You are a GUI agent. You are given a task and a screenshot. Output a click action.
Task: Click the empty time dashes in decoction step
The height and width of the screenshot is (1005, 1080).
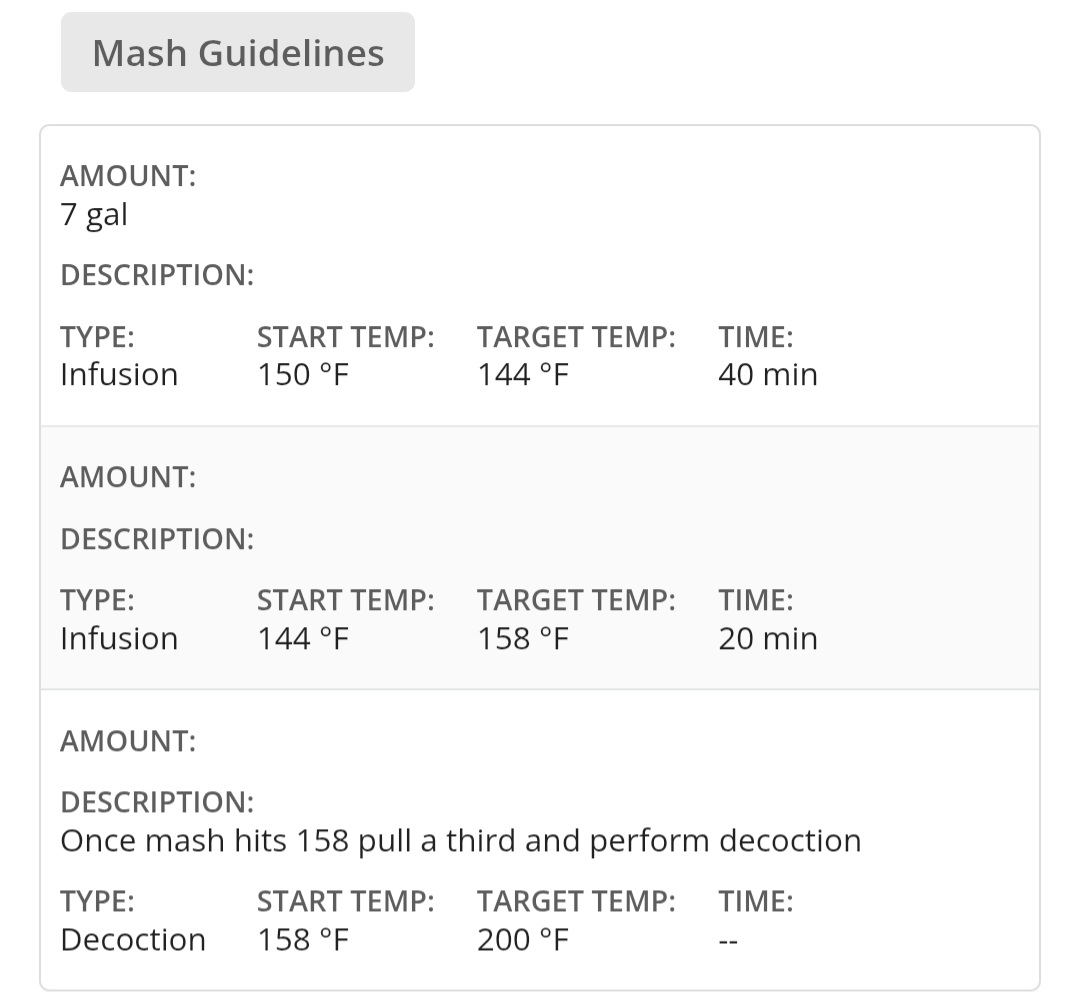(x=728, y=940)
